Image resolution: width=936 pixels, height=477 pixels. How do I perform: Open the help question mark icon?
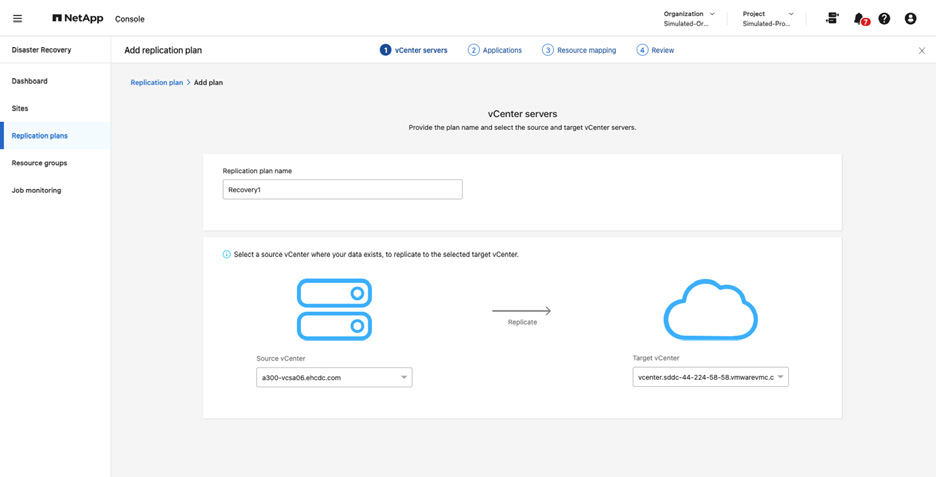884,18
